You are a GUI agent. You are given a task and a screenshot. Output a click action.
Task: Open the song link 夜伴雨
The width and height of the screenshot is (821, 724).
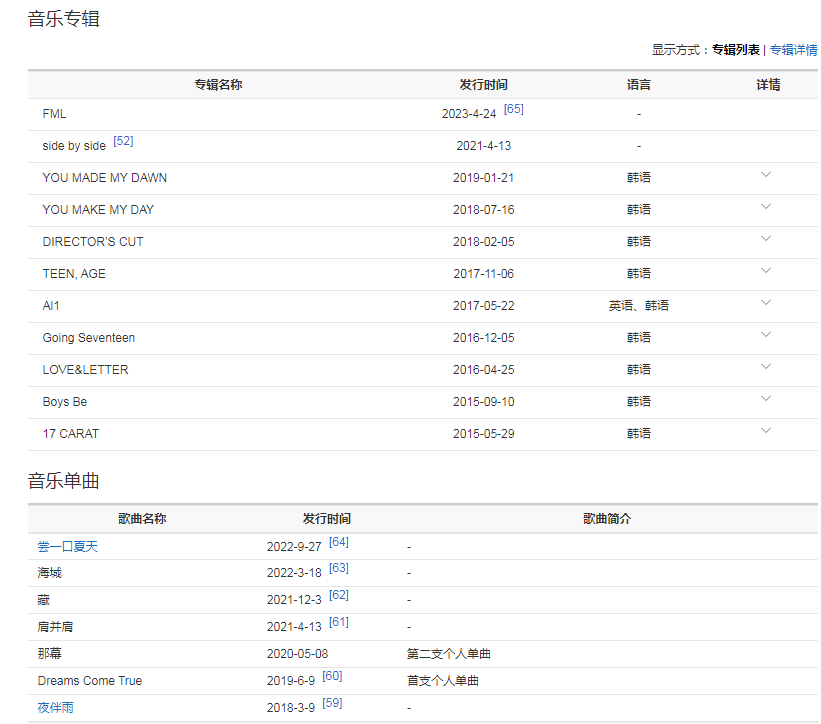pos(56,708)
